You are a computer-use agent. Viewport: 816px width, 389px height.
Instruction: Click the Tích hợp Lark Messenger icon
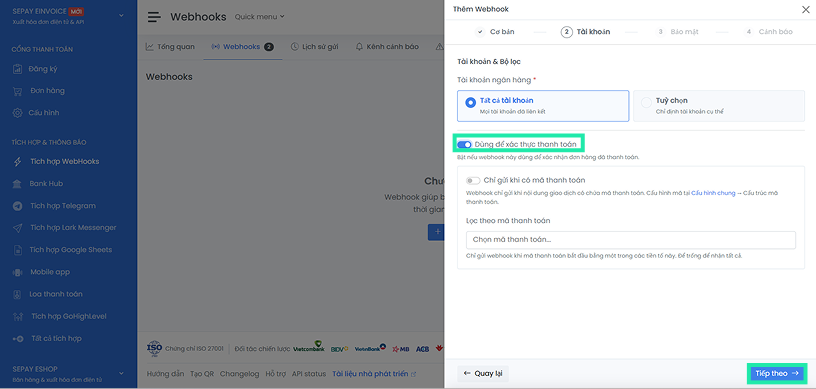(x=17, y=228)
